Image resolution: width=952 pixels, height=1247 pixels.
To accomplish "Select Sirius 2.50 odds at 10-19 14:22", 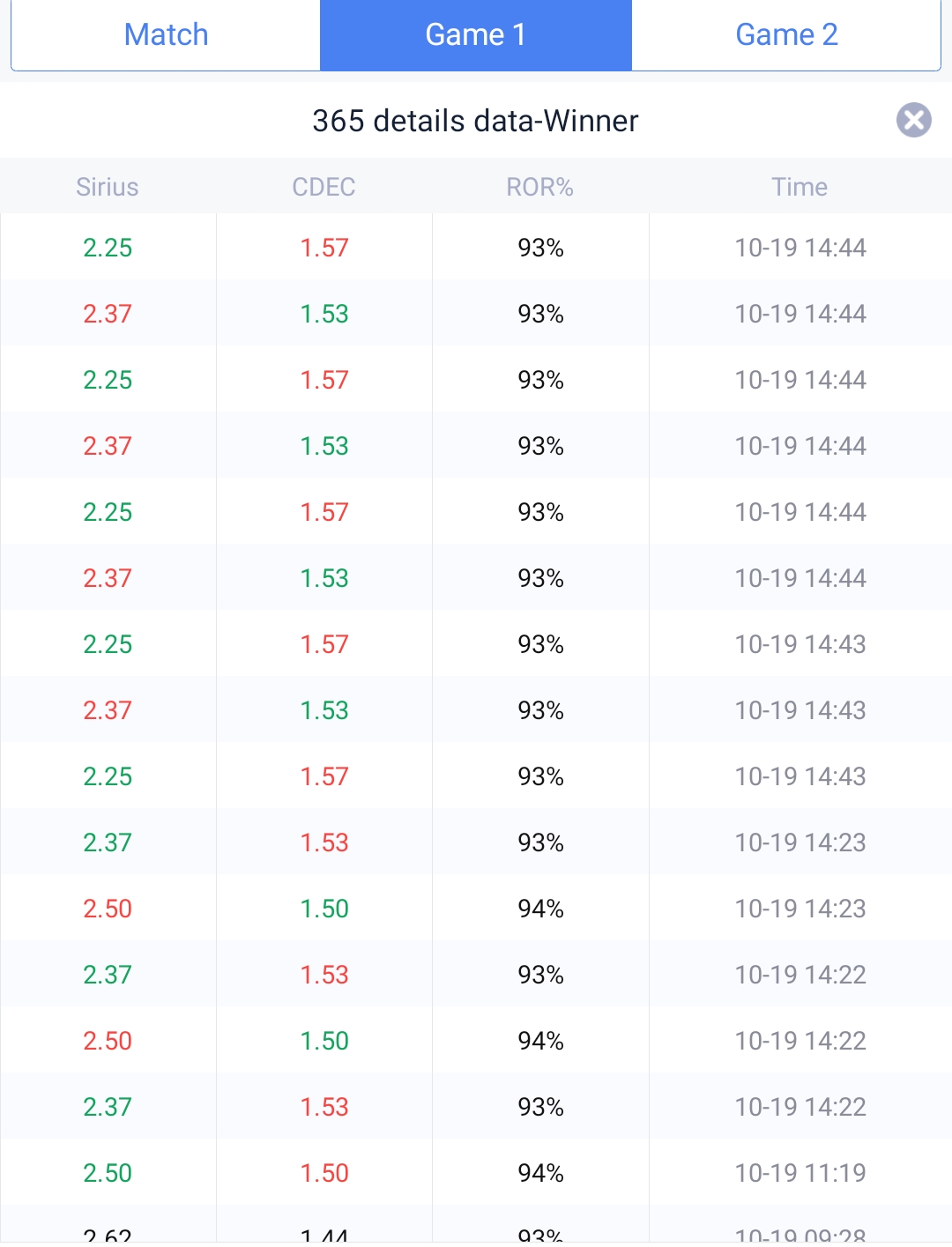I will (108, 1041).
